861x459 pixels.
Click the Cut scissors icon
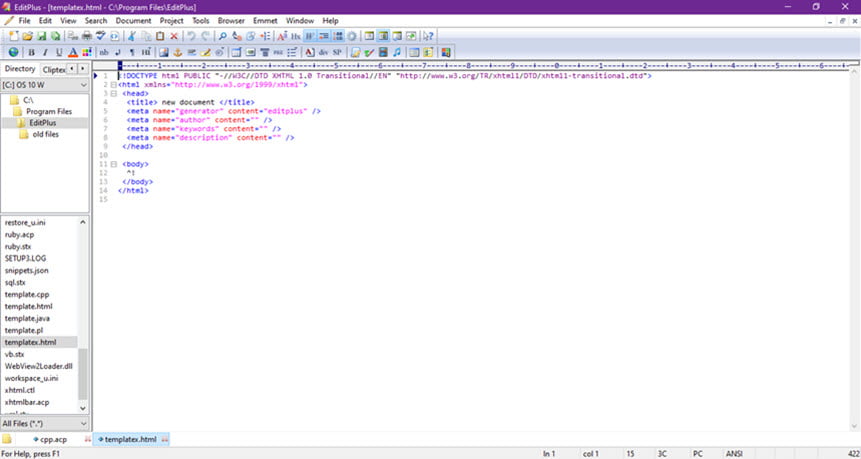[132, 36]
